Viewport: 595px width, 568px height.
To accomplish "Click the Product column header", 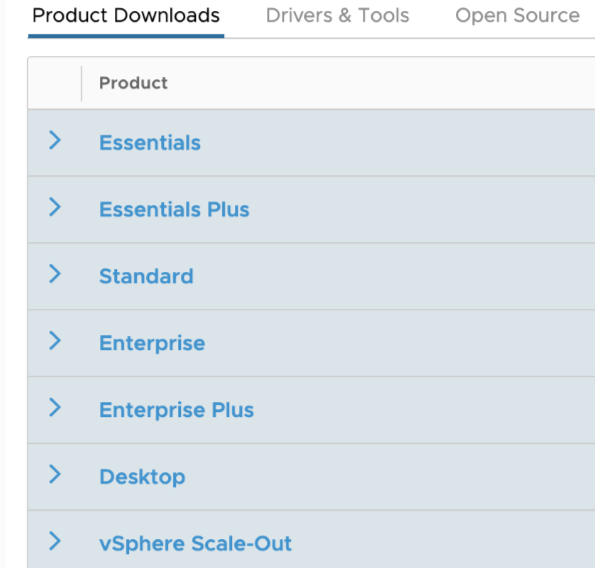I will (x=133, y=83).
